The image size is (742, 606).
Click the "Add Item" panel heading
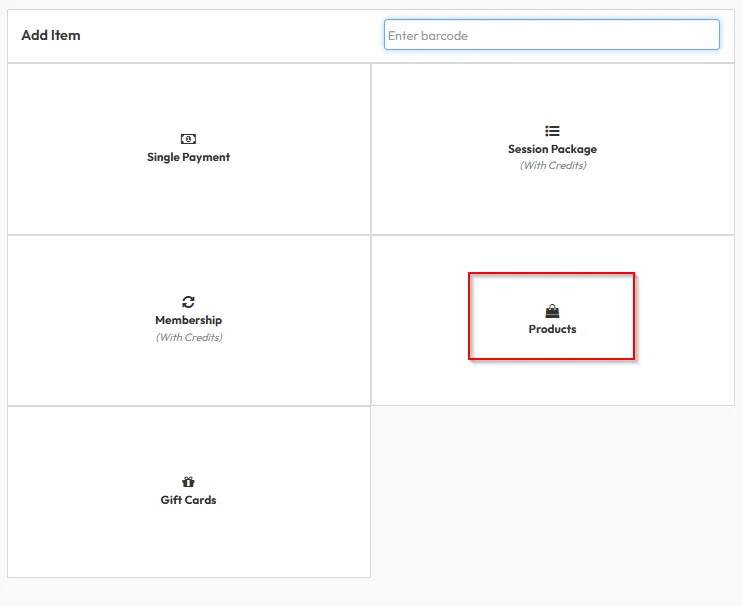(x=51, y=35)
